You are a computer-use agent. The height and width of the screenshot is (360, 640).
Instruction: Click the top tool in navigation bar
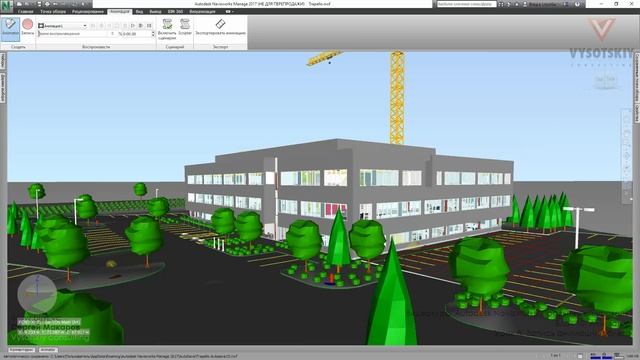click(x=627, y=120)
